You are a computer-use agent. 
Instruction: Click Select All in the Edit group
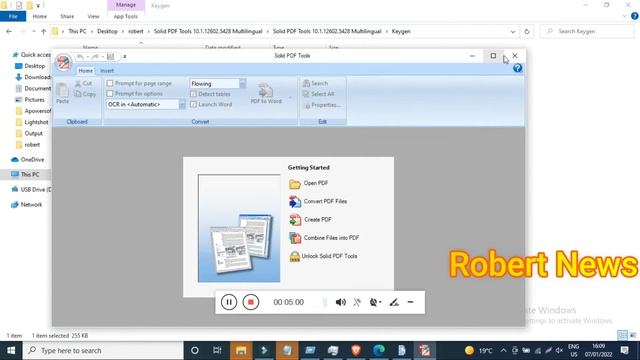tap(318, 94)
